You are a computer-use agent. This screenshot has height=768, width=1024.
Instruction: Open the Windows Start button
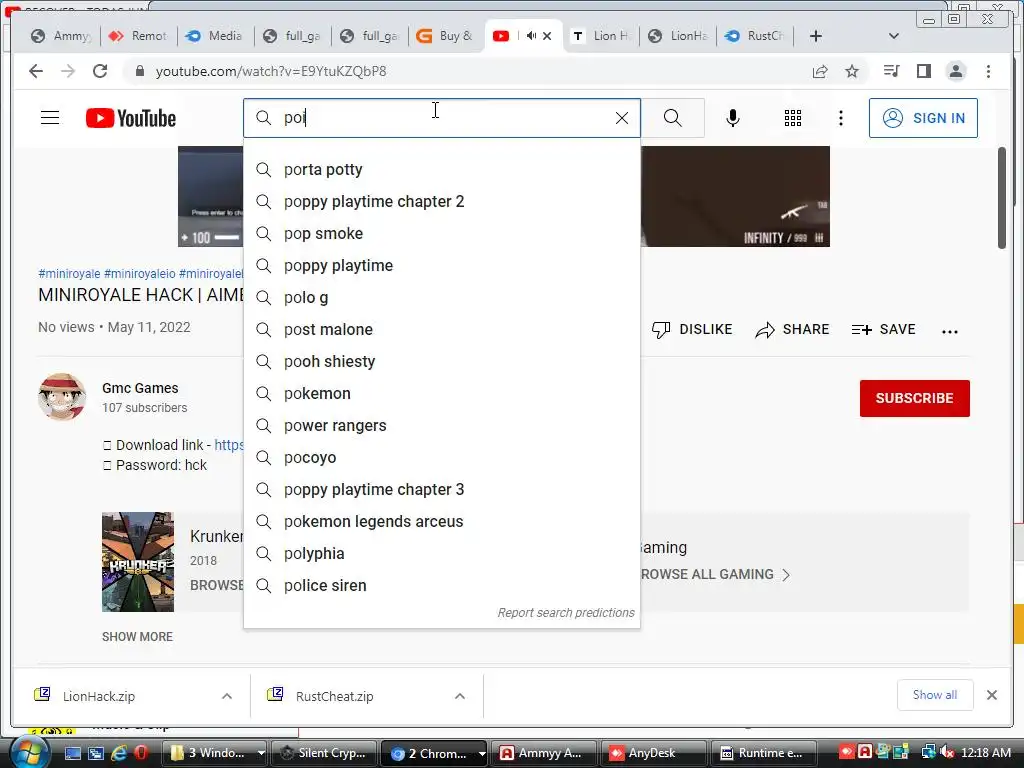(28, 752)
